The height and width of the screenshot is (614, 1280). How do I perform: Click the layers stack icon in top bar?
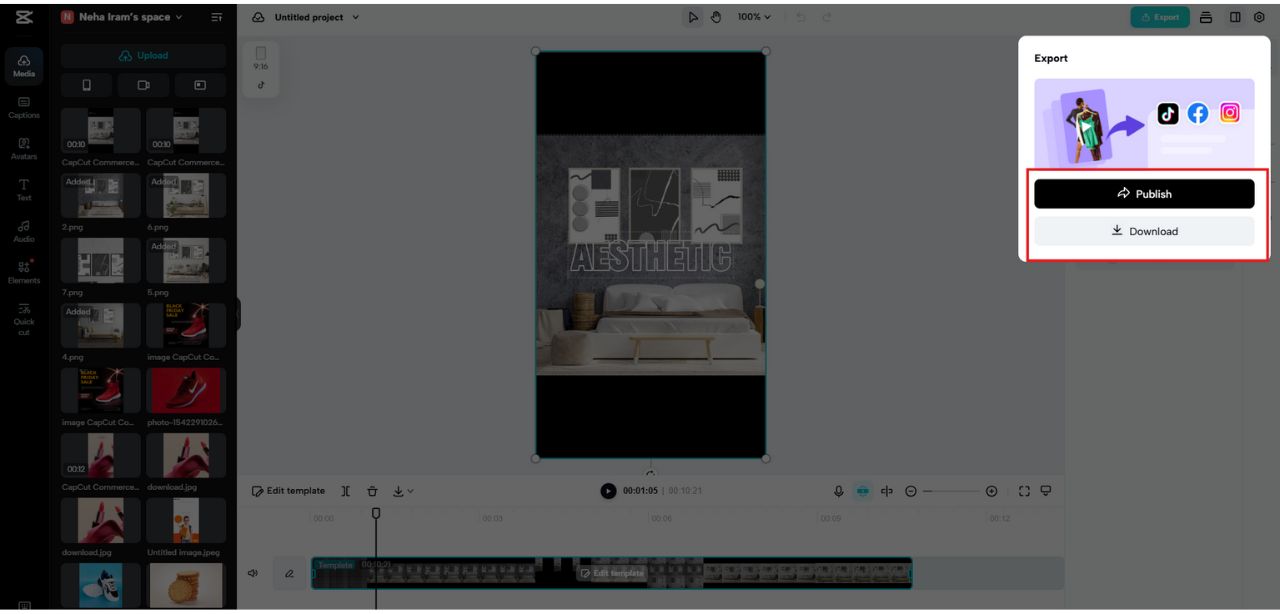1207,17
